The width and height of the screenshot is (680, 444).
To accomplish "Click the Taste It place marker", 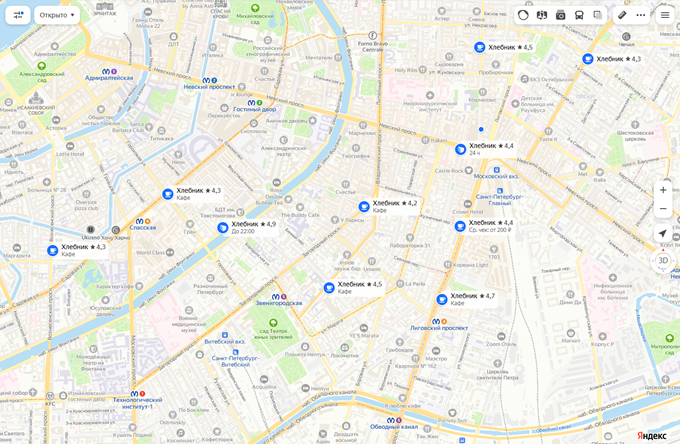I will [548, 131].
